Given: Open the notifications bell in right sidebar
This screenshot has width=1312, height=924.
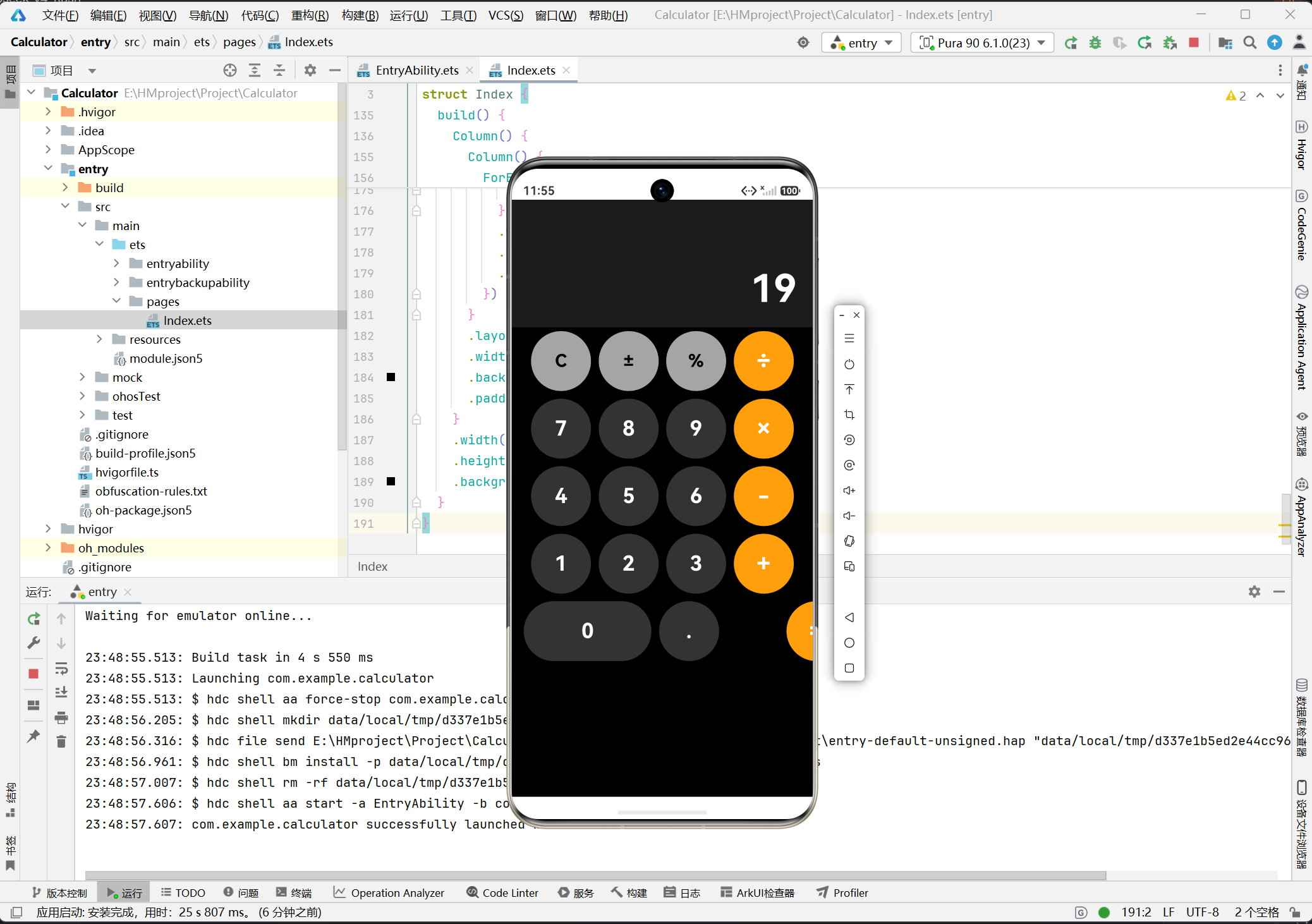Looking at the screenshot, I should tap(1302, 70).
